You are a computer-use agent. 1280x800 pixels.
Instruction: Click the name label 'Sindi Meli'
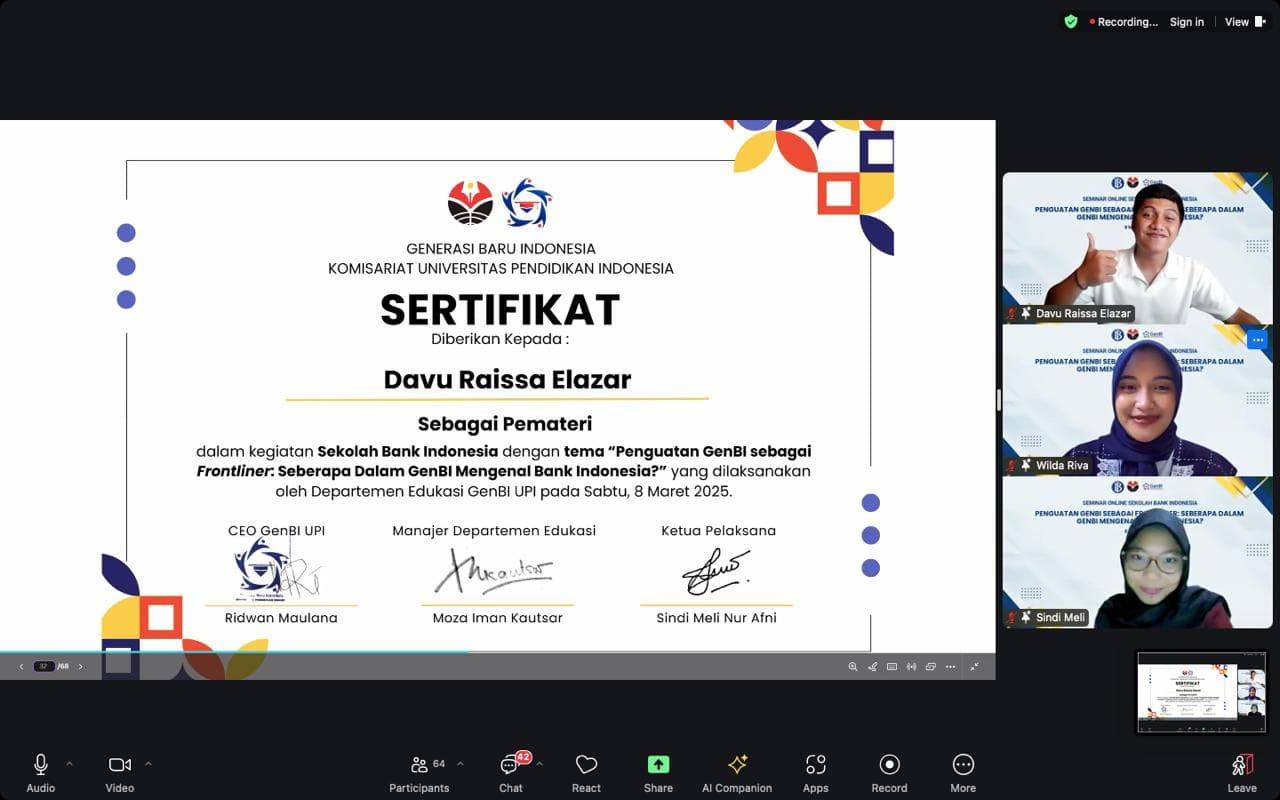(1060, 617)
